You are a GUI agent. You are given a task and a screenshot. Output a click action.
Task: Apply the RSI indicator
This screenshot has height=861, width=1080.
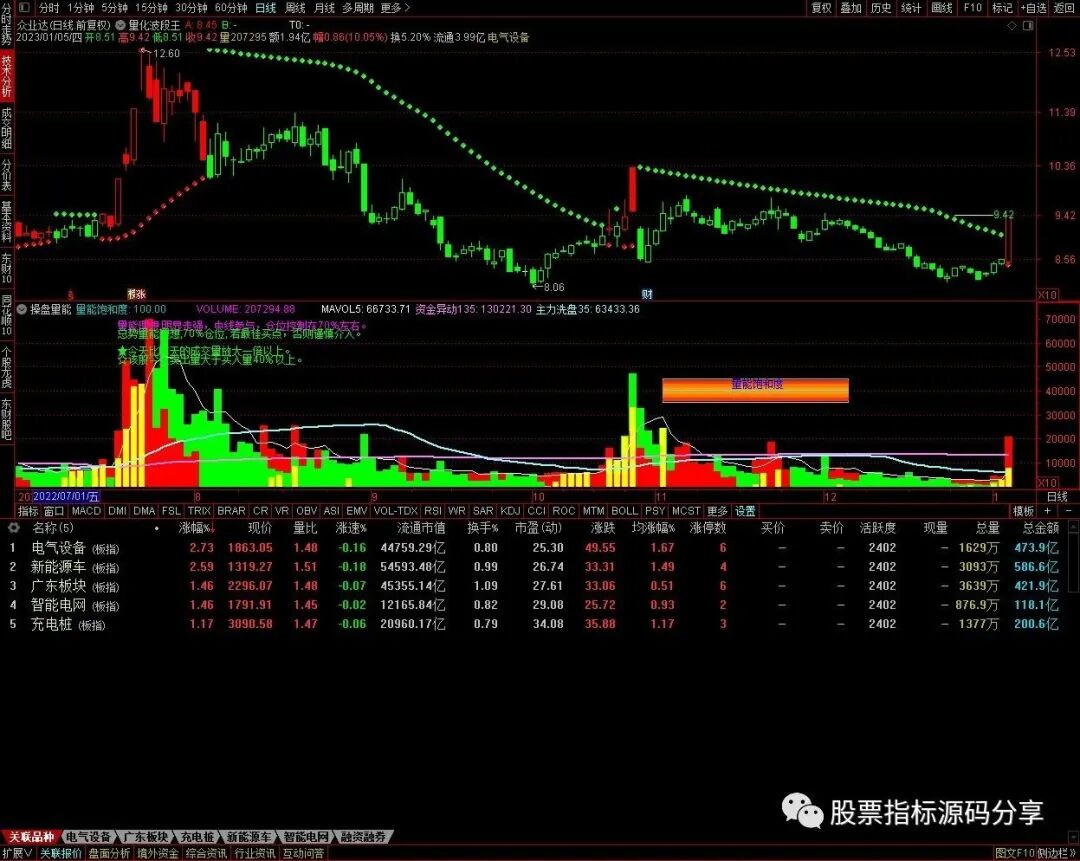433,511
